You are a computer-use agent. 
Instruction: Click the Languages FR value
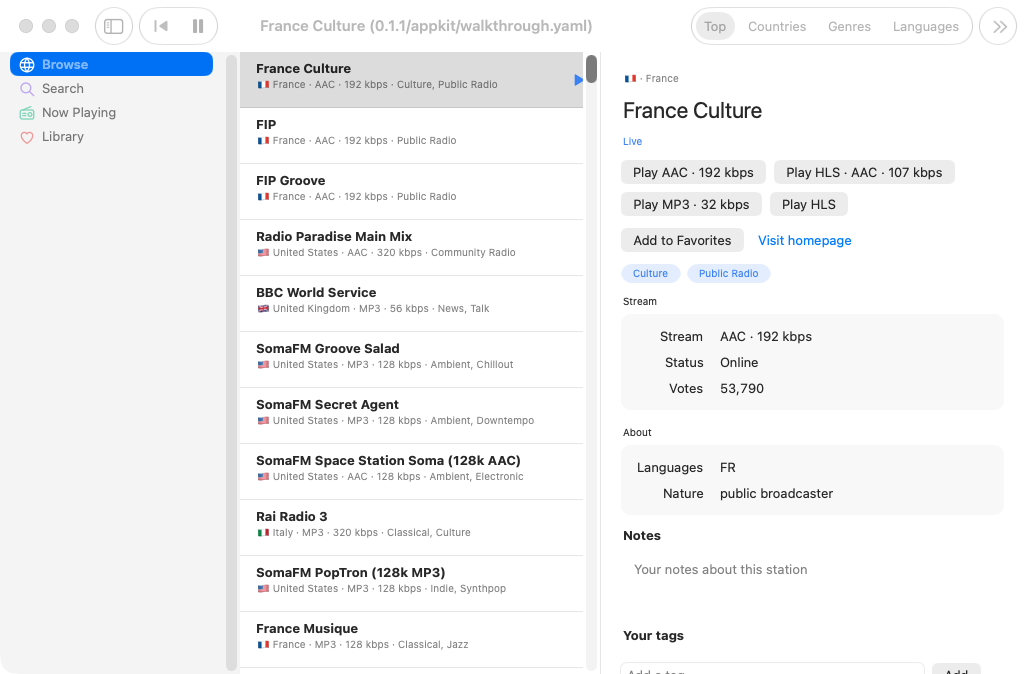pyautogui.click(x=728, y=468)
